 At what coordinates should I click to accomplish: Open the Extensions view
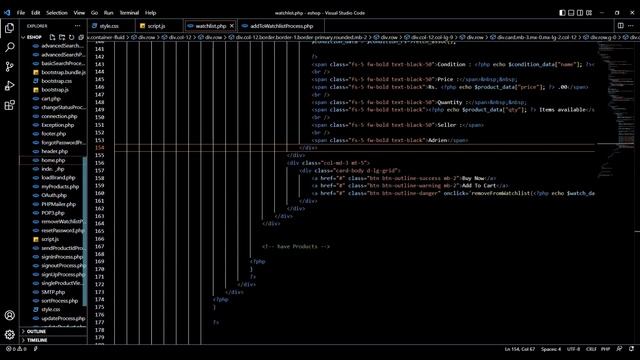click(9, 105)
